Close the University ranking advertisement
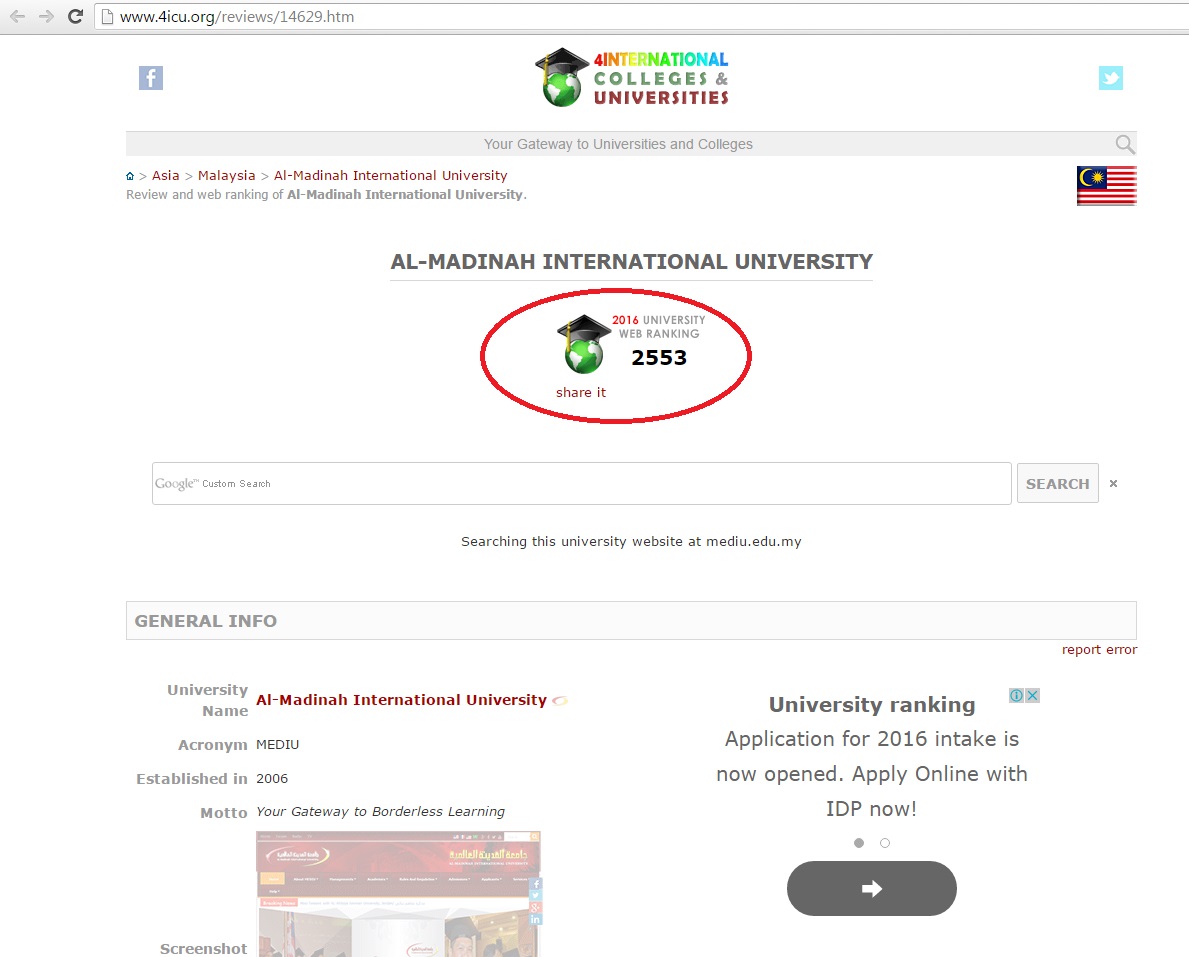The height and width of the screenshot is (957, 1189). click(x=1032, y=695)
